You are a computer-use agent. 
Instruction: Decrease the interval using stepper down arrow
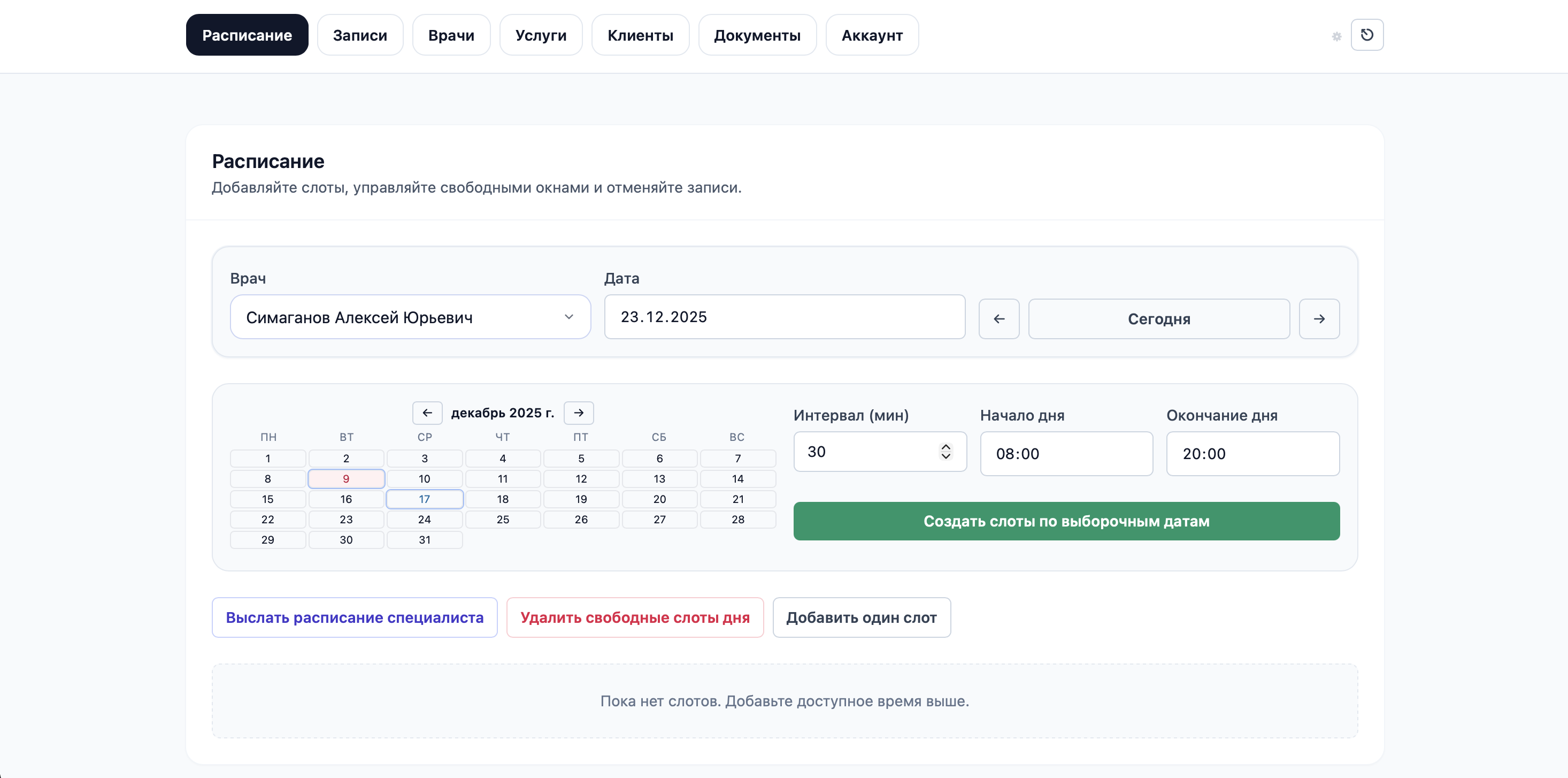(x=946, y=457)
